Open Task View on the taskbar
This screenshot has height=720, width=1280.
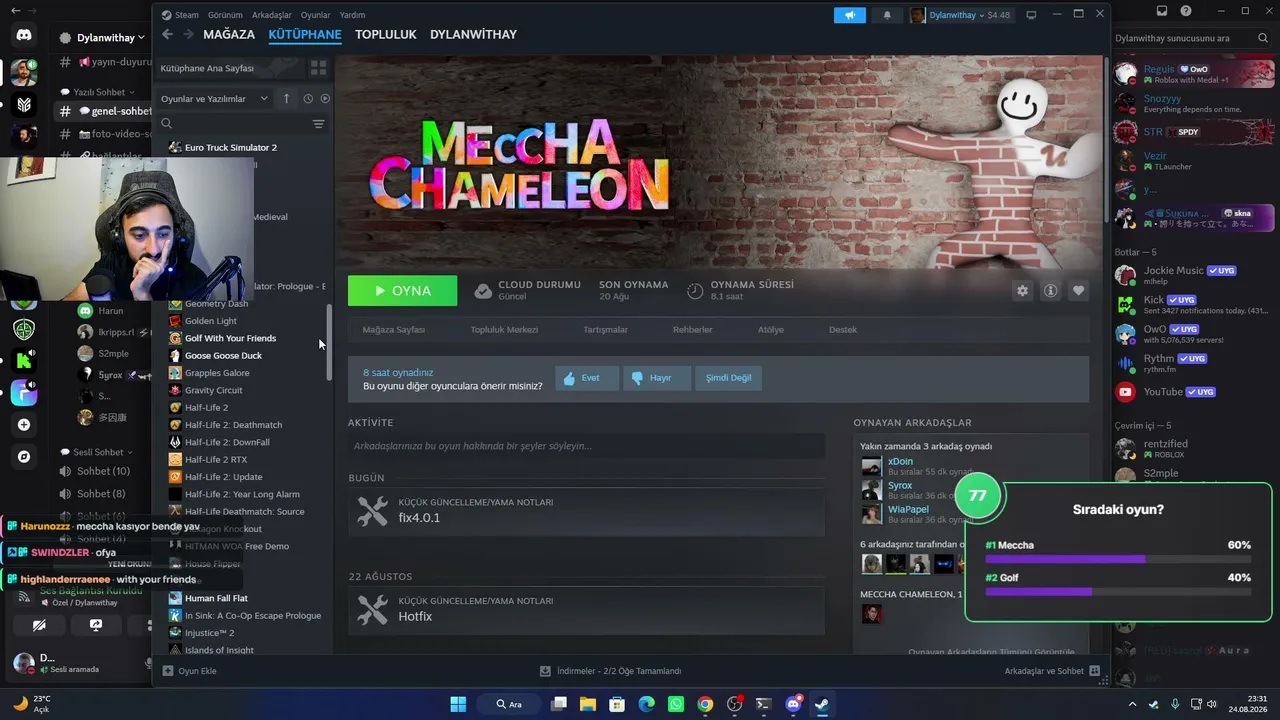tap(559, 704)
